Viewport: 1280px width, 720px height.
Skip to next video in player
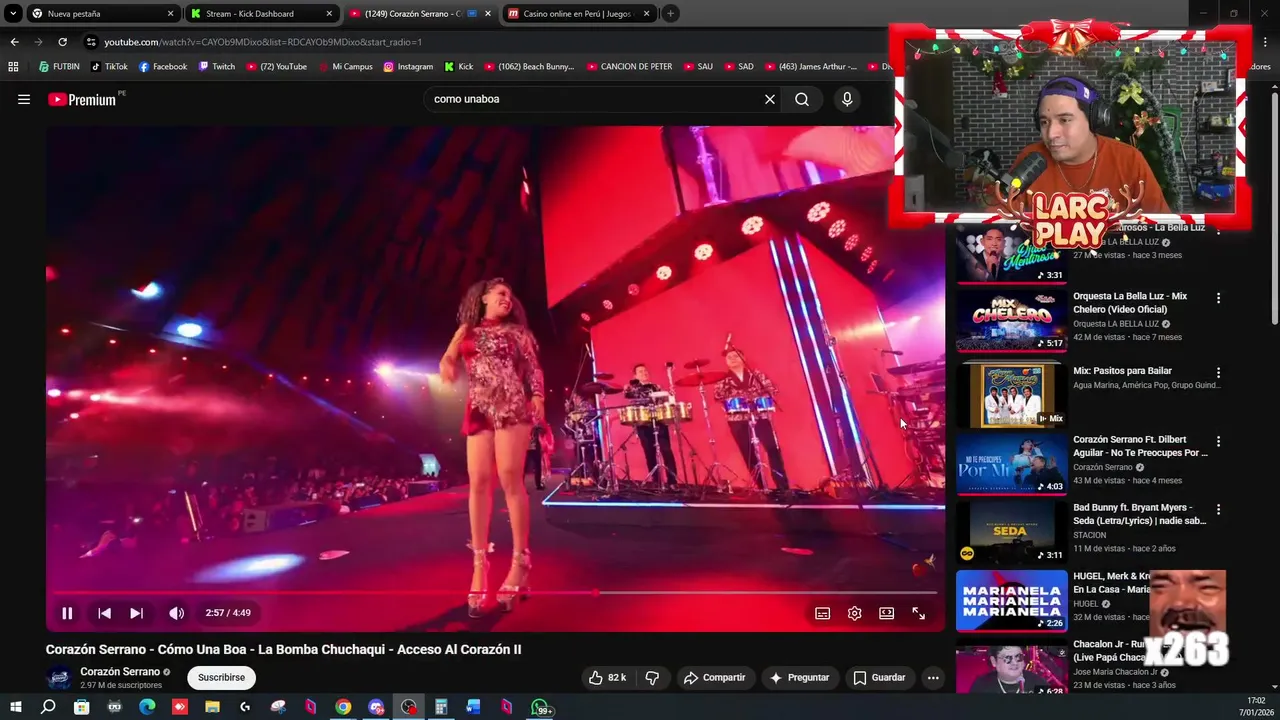[x=136, y=613]
